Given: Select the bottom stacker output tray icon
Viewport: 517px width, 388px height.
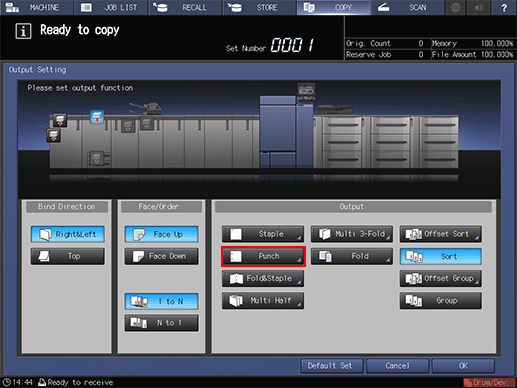Looking at the screenshot, I should pos(96,158).
